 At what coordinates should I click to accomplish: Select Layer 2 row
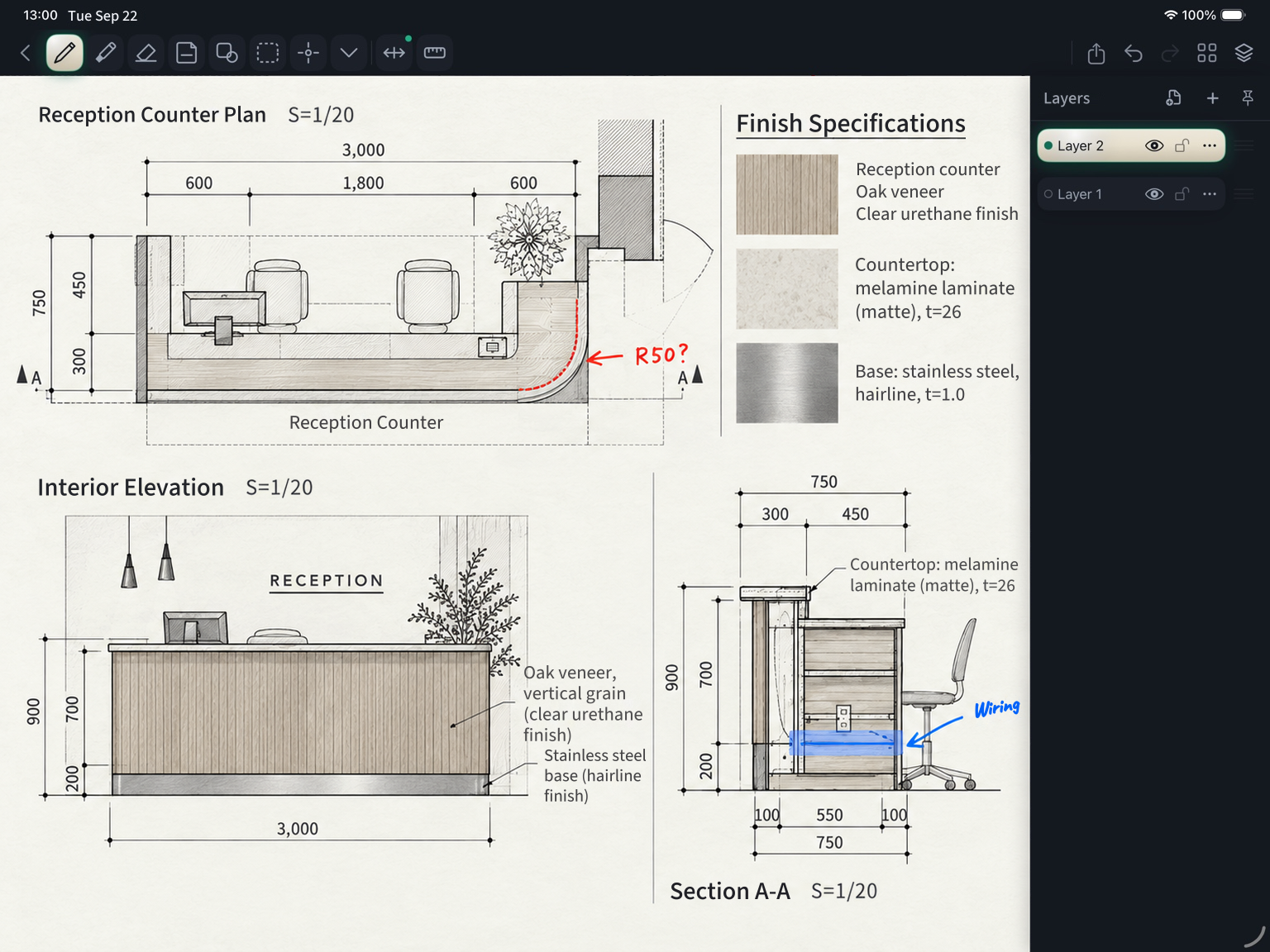1131,145
